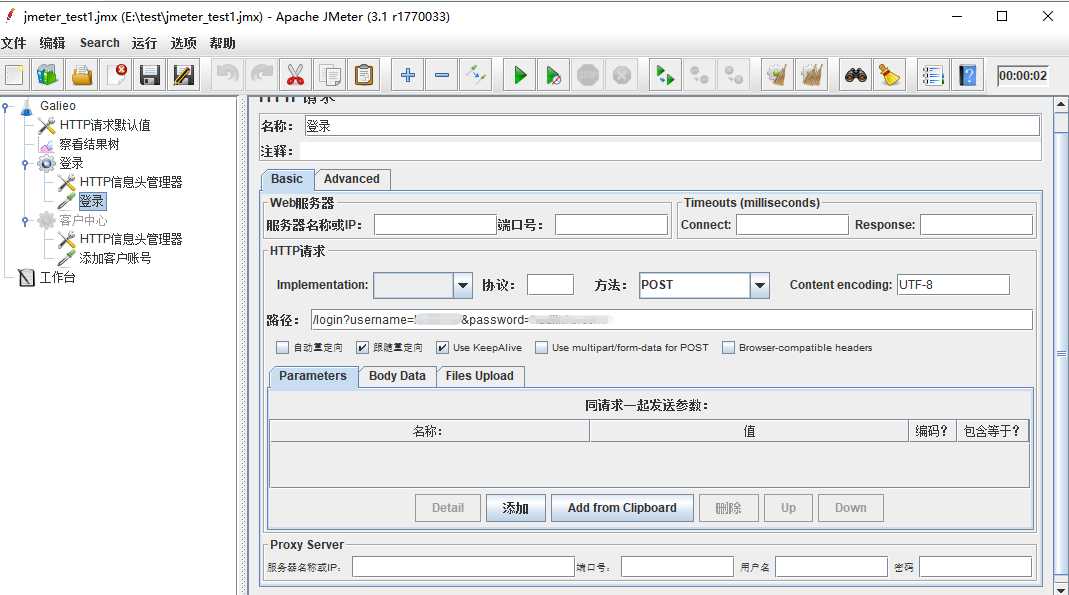Select HTTP请求默认值 in the tree

[x=105, y=125]
